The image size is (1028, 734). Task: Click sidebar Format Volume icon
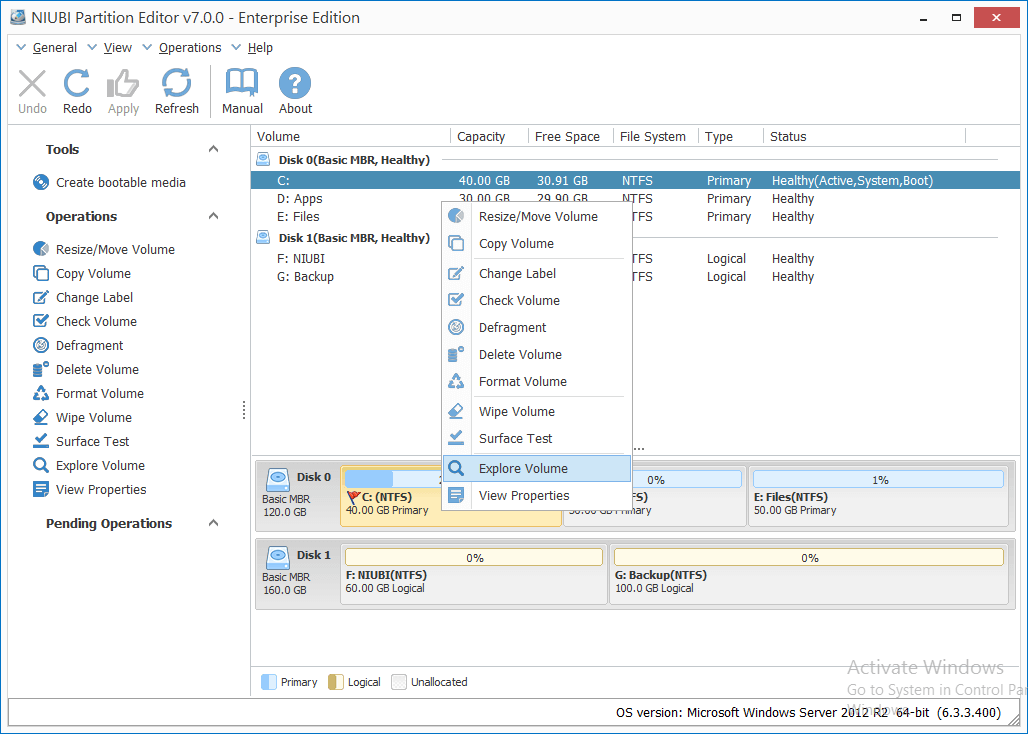click(x=41, y=393)
